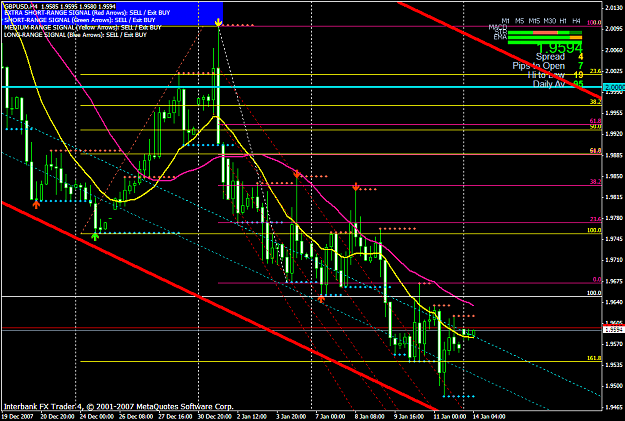Click the 1.9675 price axis label
The image size is (625, 421).
[614, 281]
